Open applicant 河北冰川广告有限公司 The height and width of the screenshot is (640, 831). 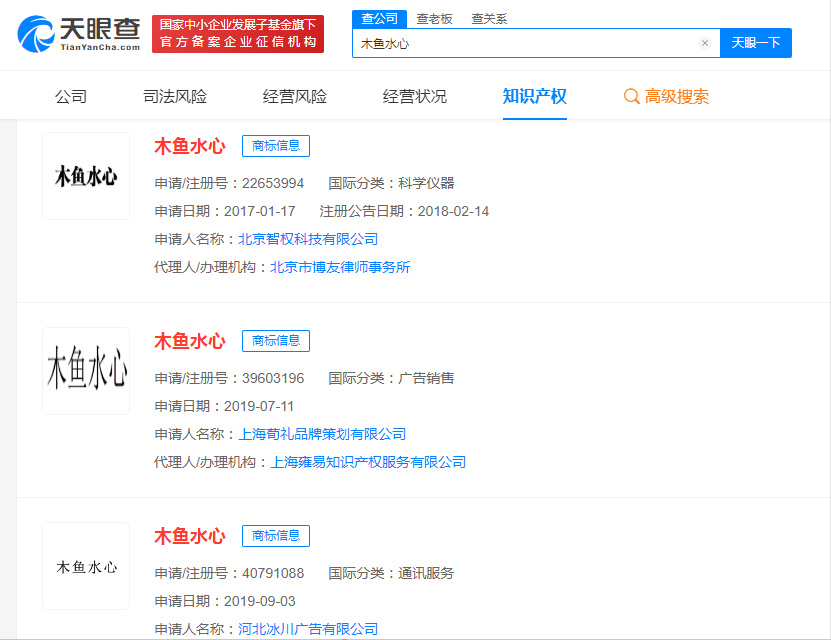308,629
